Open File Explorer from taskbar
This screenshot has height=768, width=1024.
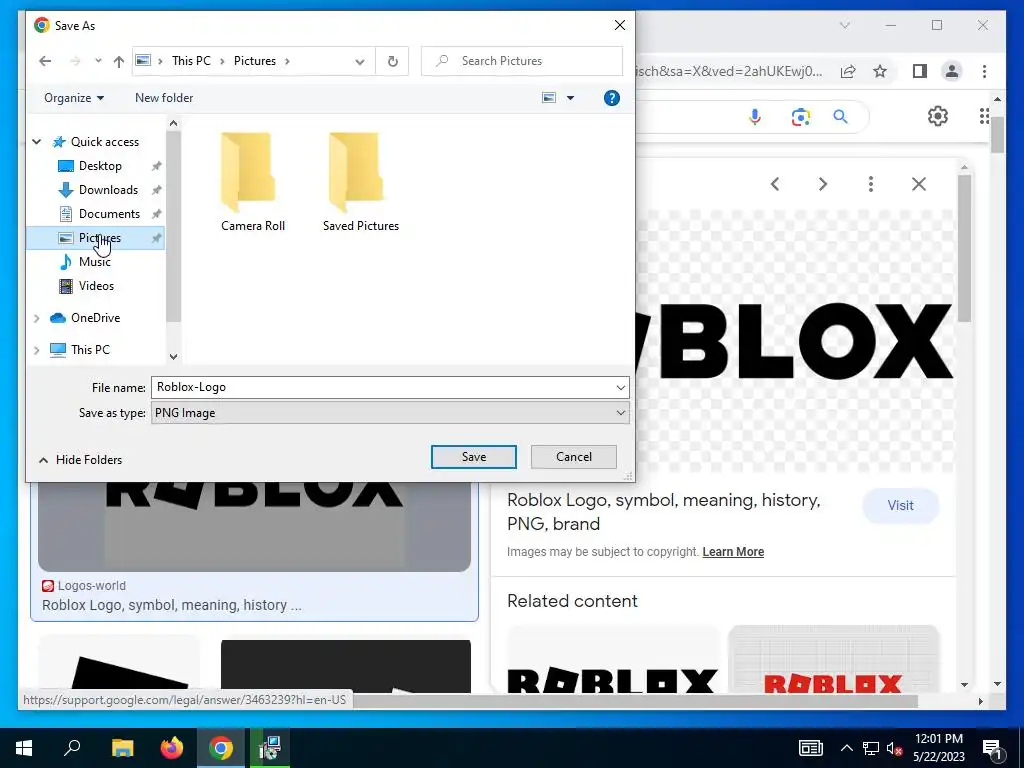point(122,748)
